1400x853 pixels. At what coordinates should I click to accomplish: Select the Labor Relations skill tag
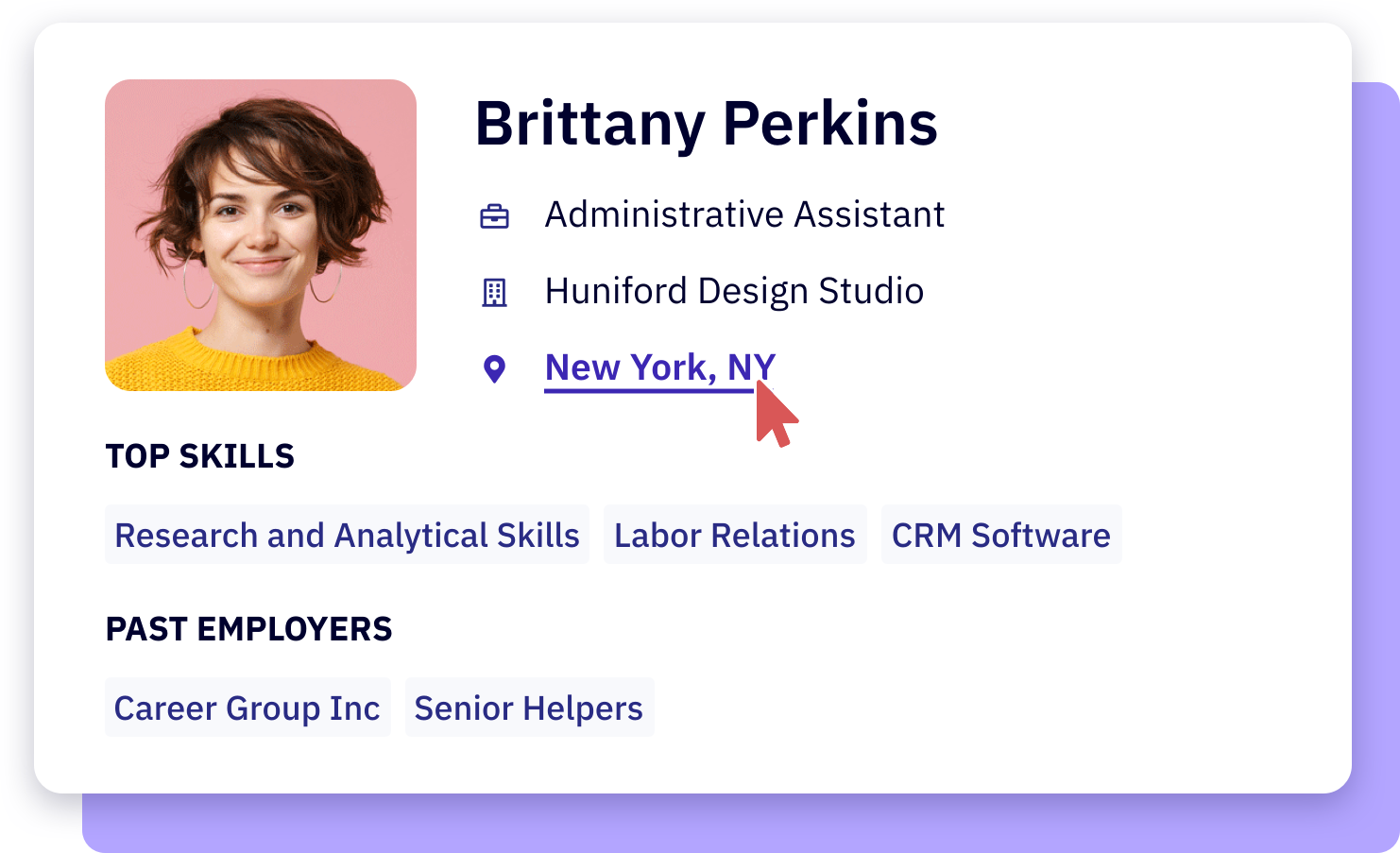(x=734, y=535)
